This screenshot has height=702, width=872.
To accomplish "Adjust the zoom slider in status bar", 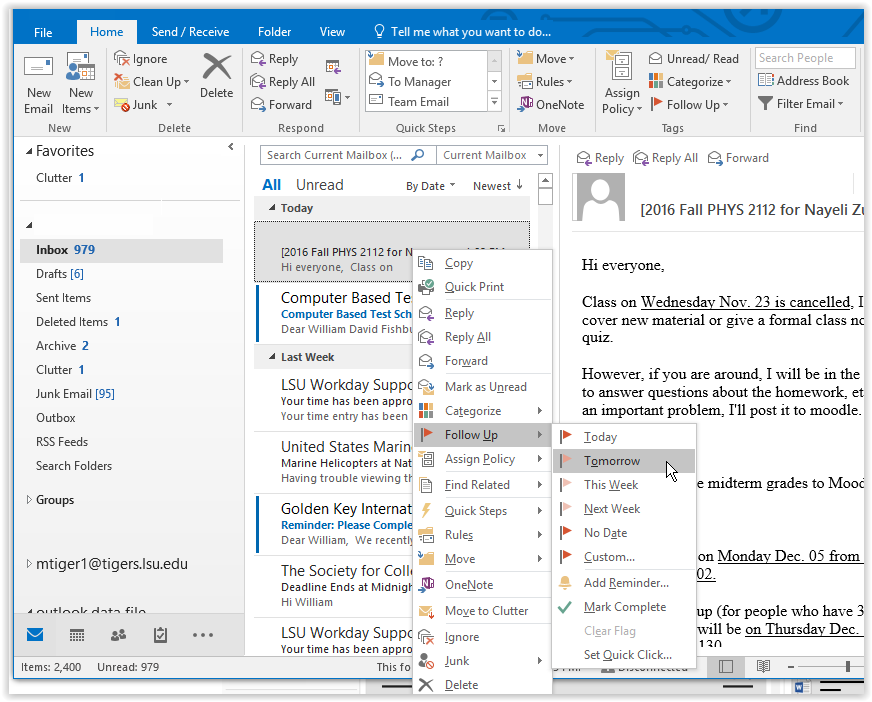I will pyautogui.click(x=847, y=666).
